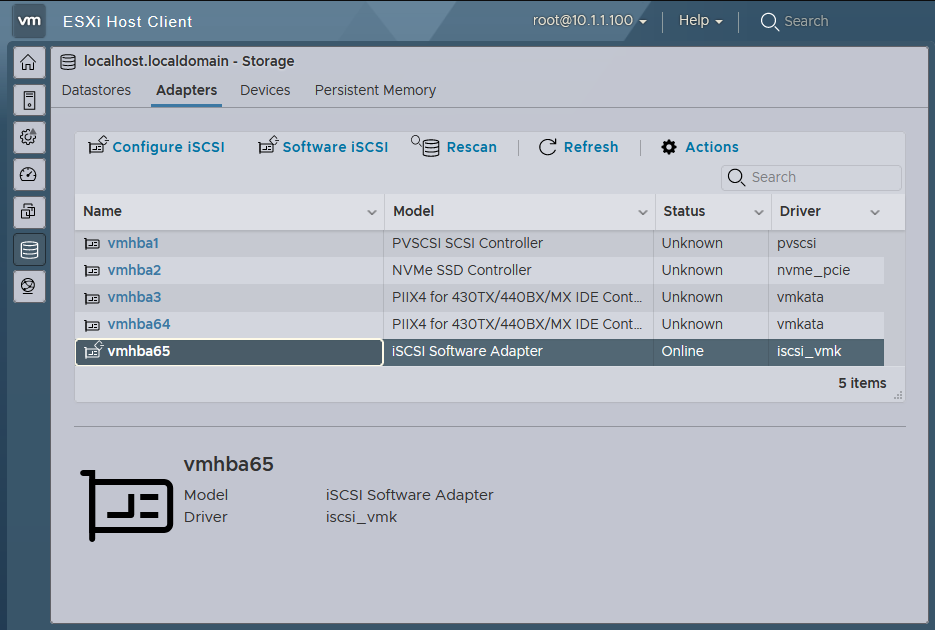Click the Rescan magnifier-disk icon
935x630 pixels.
click(x=425, y=146)
